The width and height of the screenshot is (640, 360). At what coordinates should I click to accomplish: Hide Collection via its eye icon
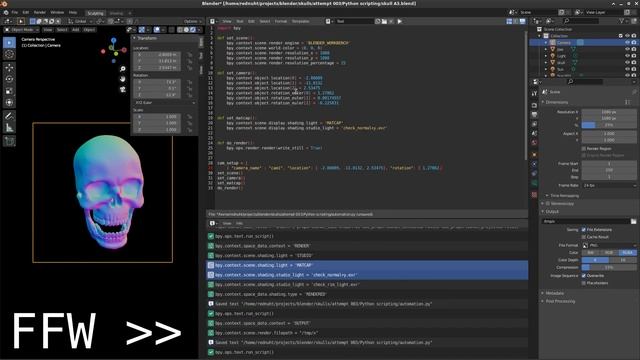click(x=627, y=36)
